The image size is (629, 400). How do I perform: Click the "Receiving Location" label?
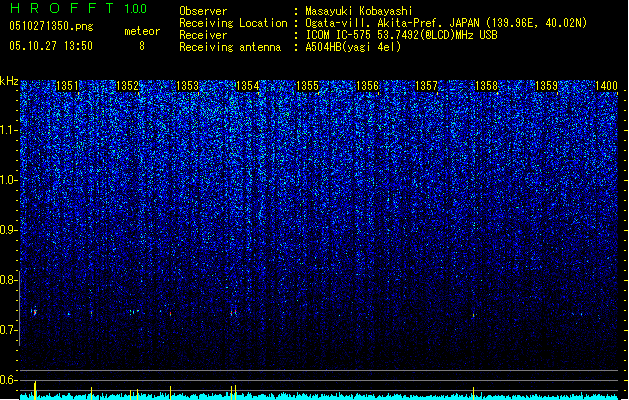click(x=233, y=23)
